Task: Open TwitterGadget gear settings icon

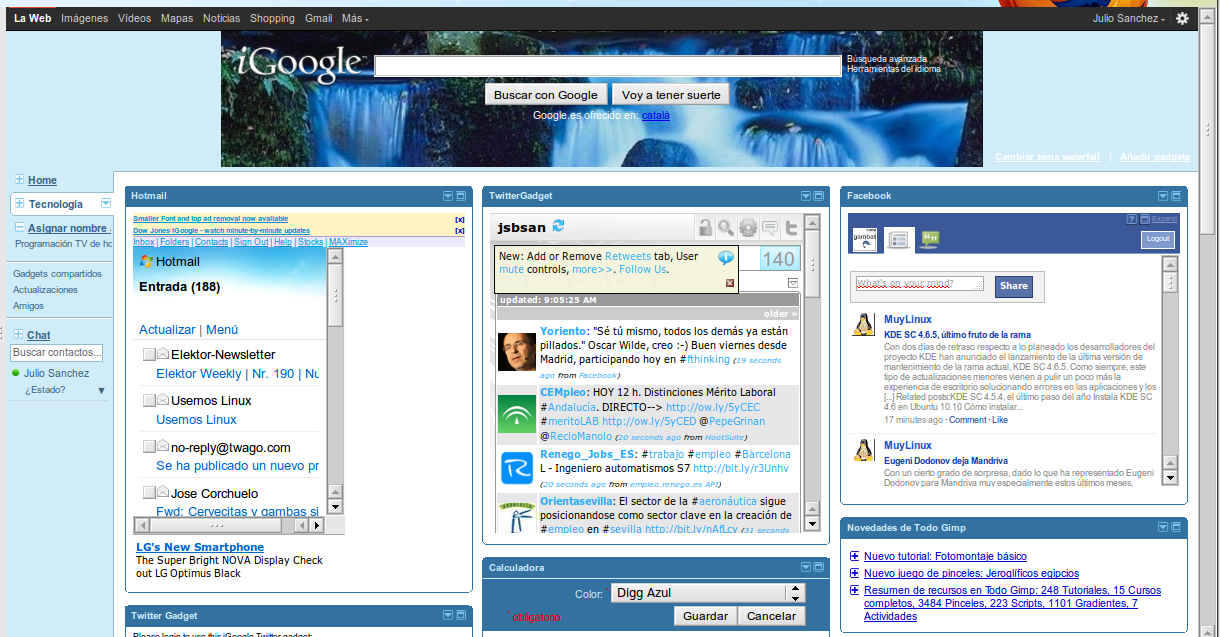Action: 748,228
